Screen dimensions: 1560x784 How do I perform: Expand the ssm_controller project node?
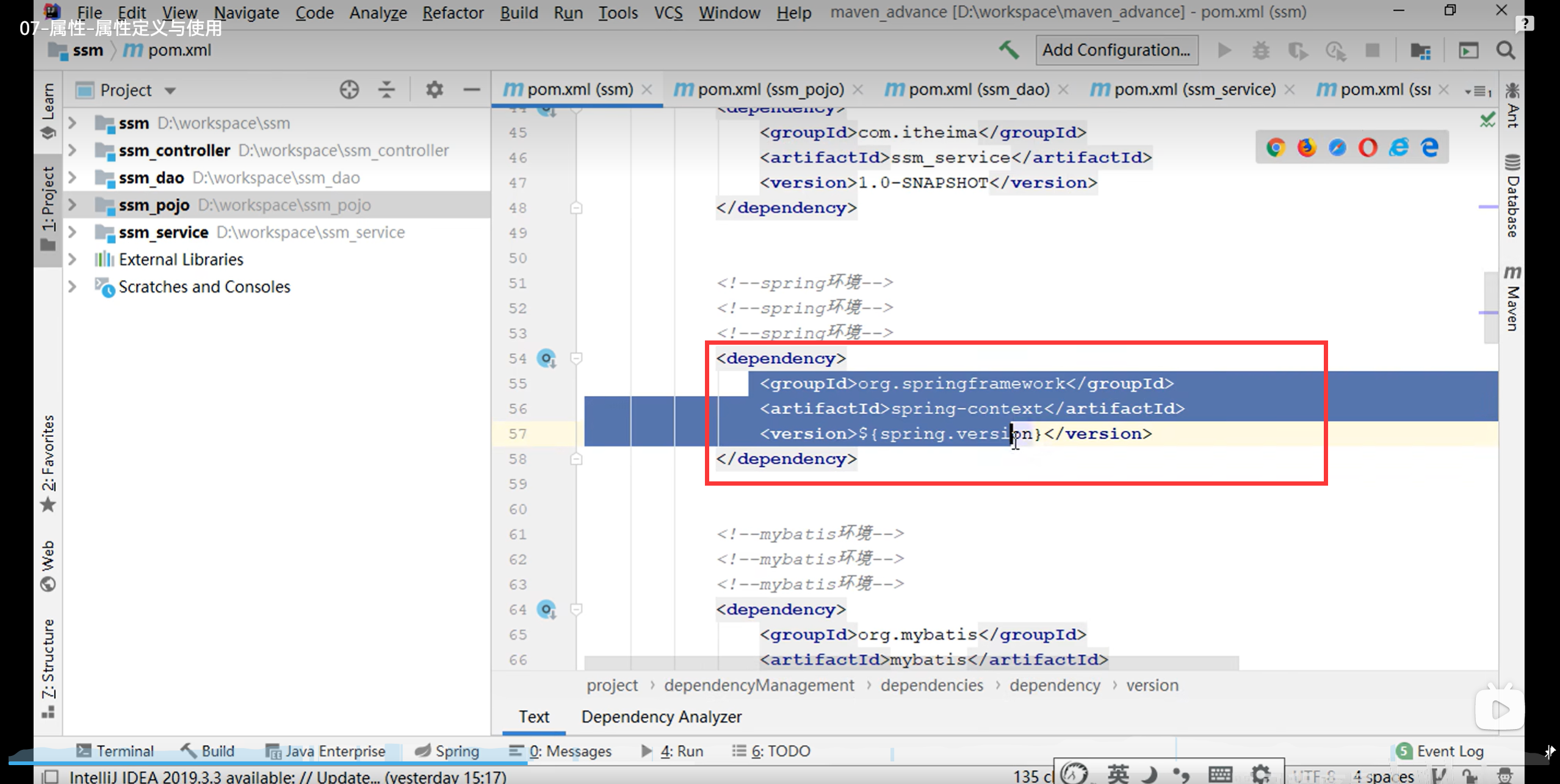(x=73, y=150)
